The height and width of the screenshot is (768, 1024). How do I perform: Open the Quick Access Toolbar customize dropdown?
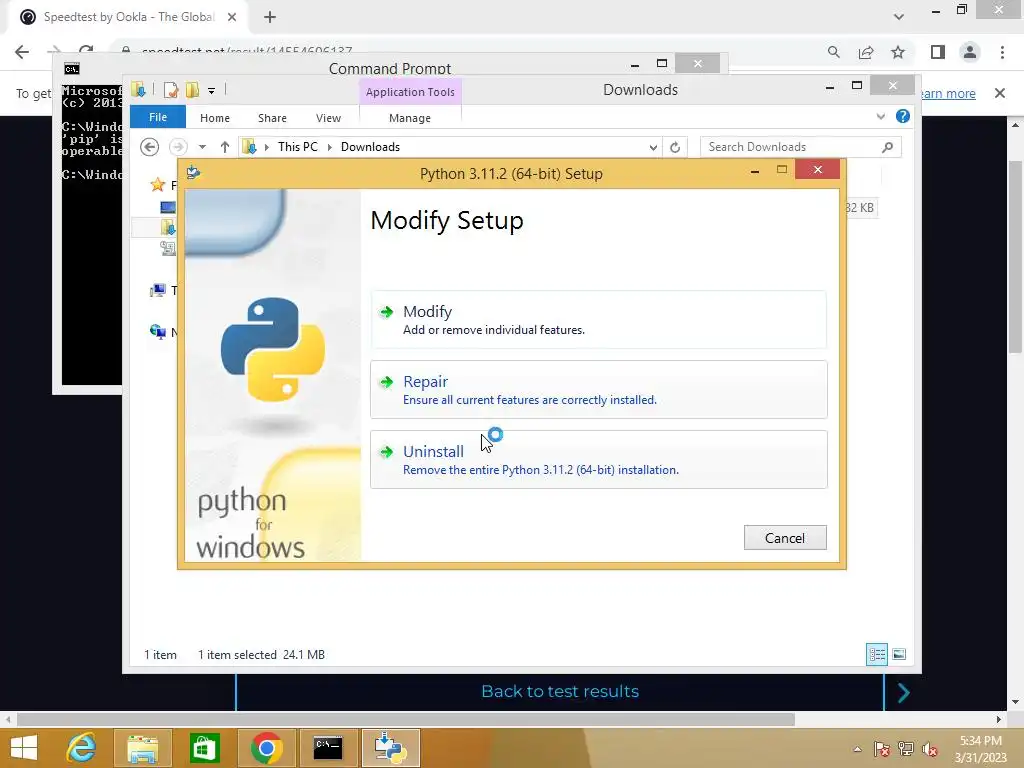[212, 91]
